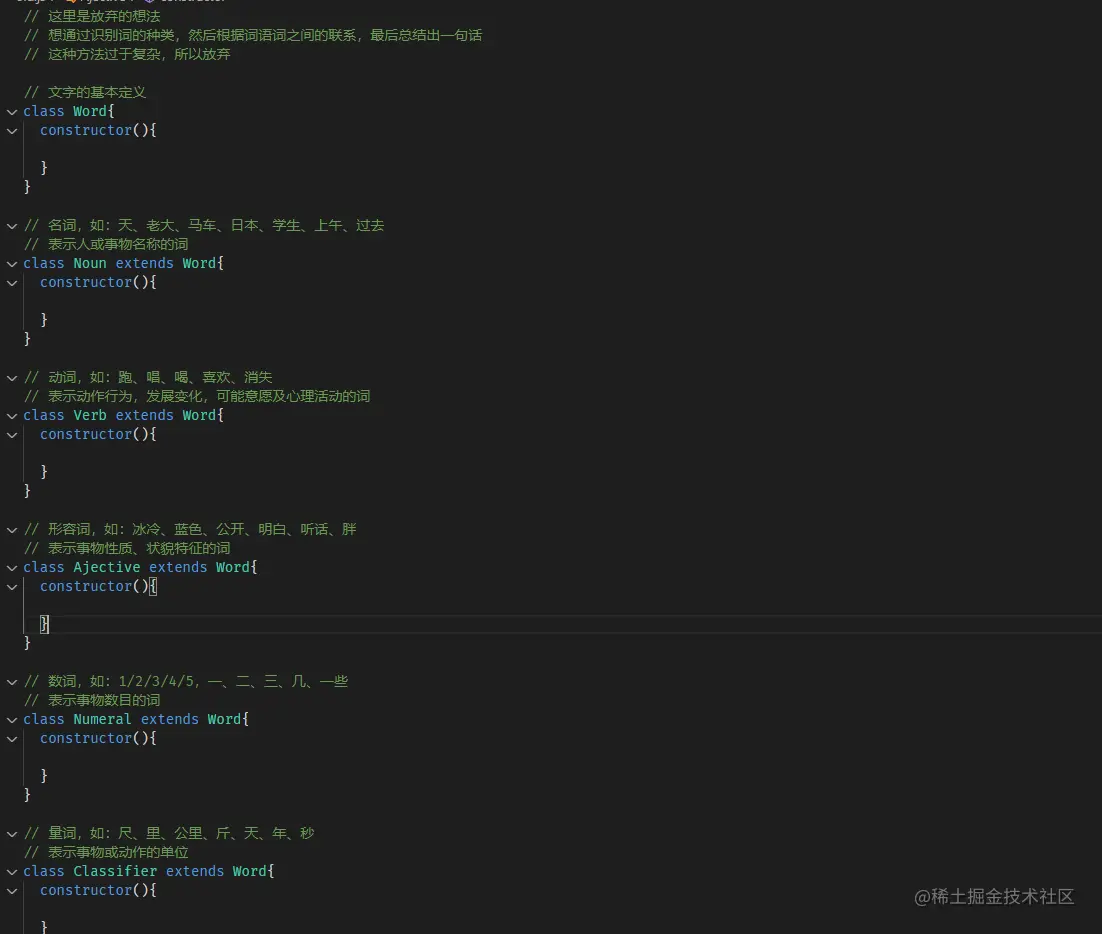The height and width of the screenshot is (934, 1102).
Task: Click the 数词 example comment with 1/2/3/4/5
Action: click(186, 681)
